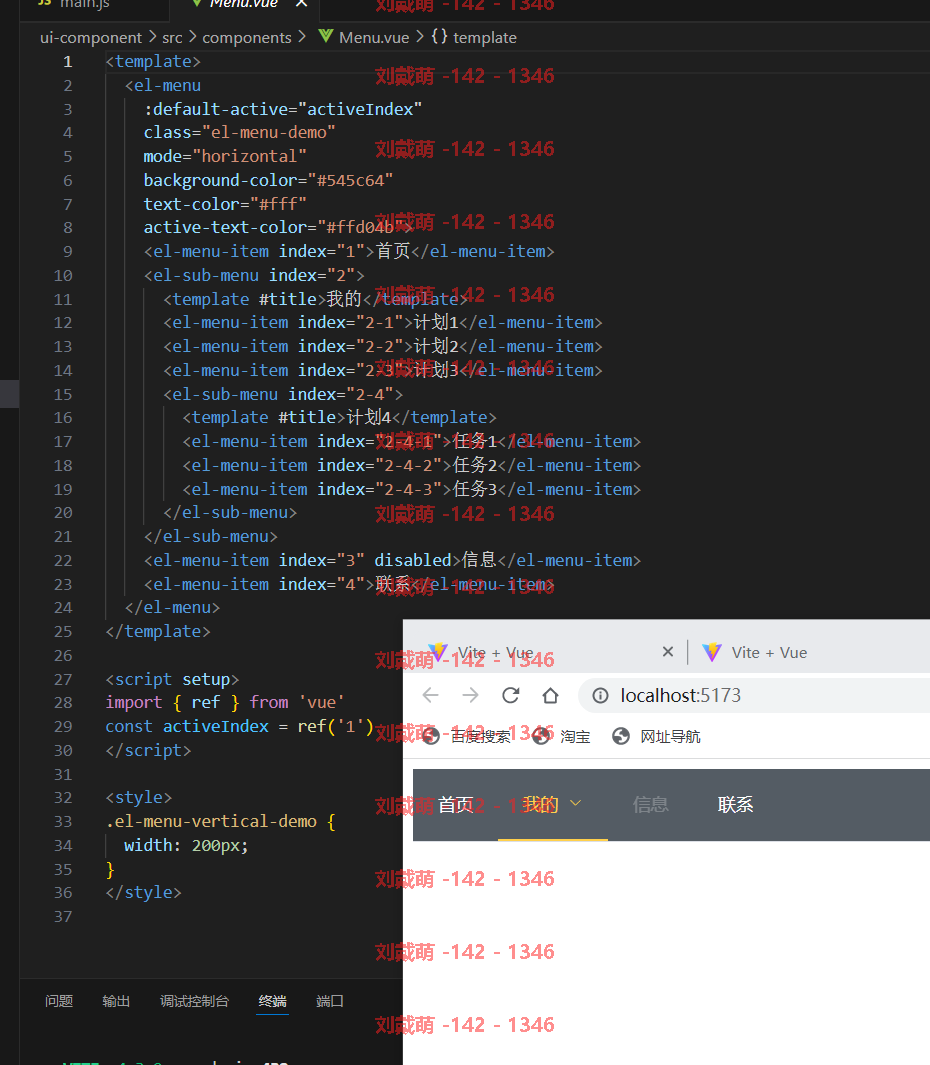This screenshot has height=1065, width=930.
Task: Click the class="el-menu-demo" line
Action: click(240, 133)
